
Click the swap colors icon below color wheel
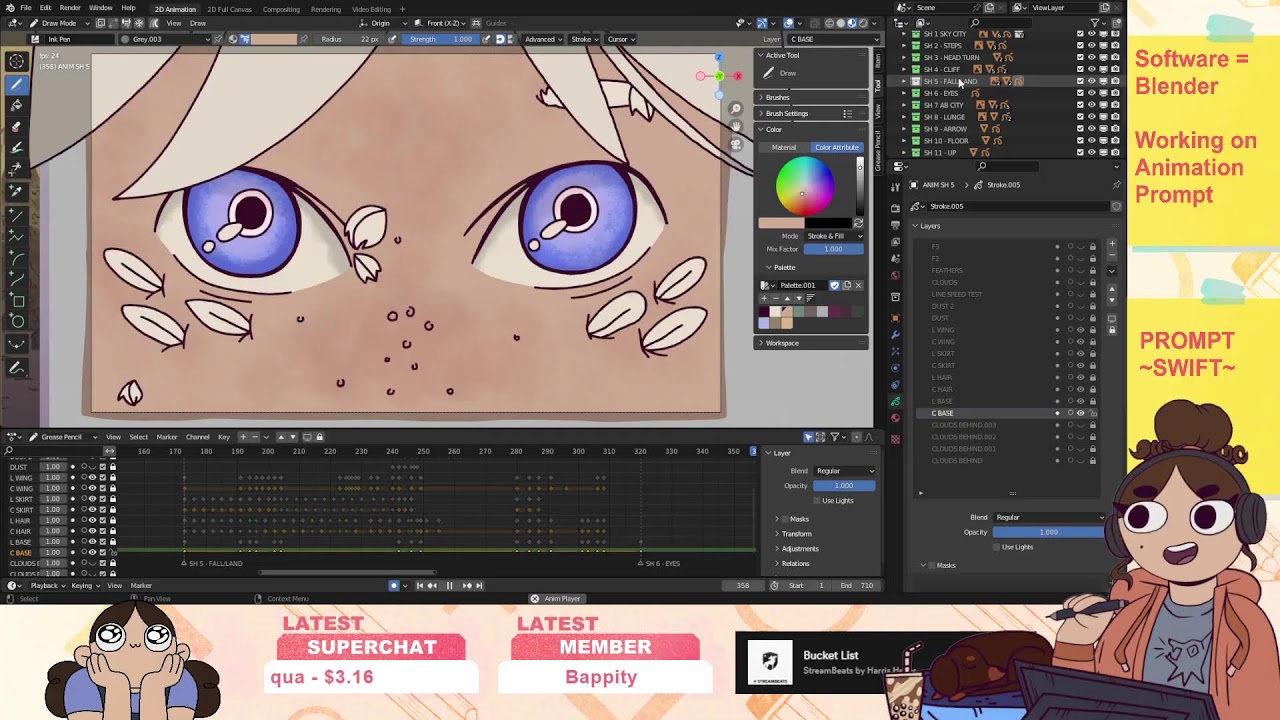(858, 223)
